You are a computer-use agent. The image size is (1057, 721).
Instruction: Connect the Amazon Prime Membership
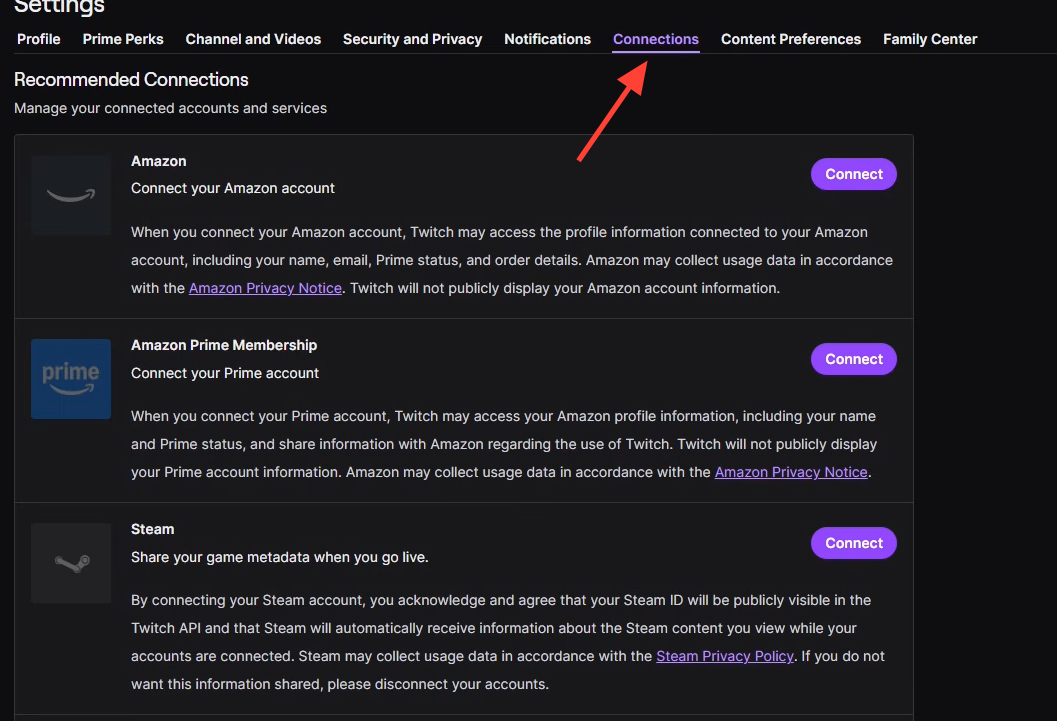tap(853, 359)
